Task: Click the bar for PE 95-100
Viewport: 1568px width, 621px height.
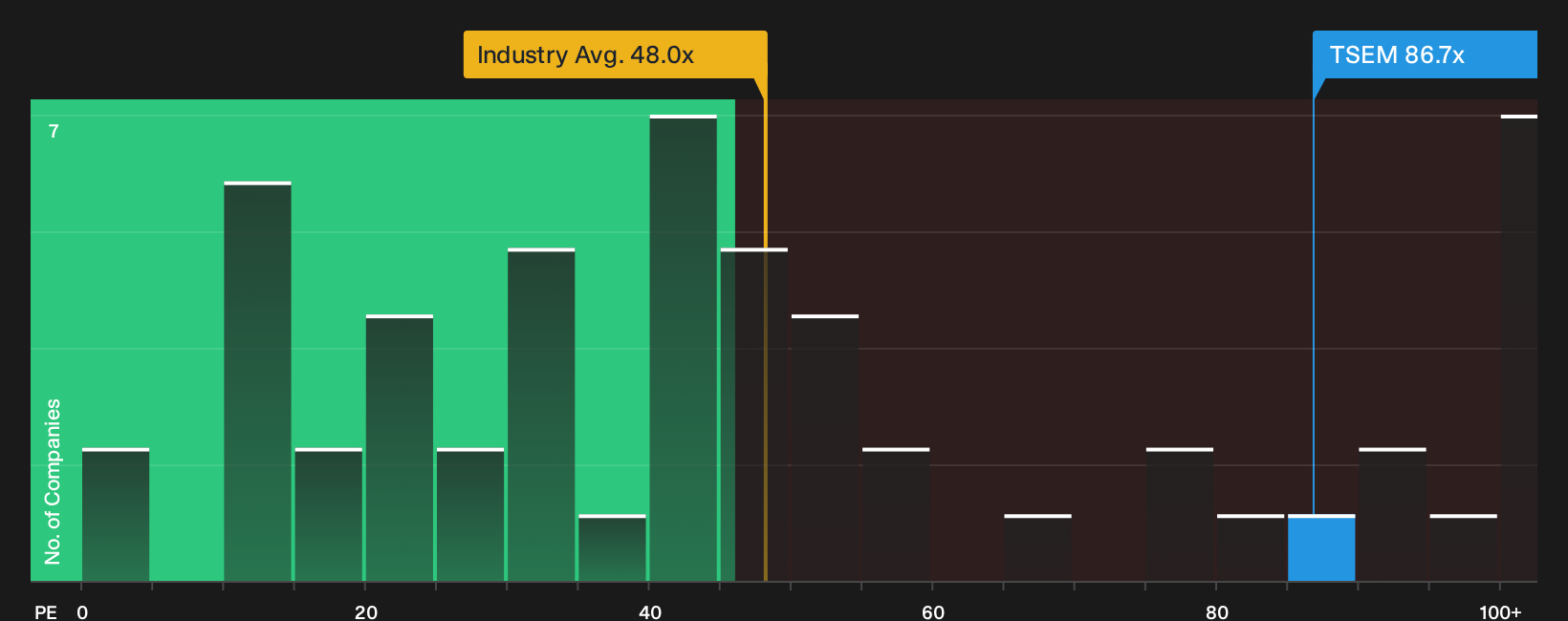Action: coord(1464,547)
